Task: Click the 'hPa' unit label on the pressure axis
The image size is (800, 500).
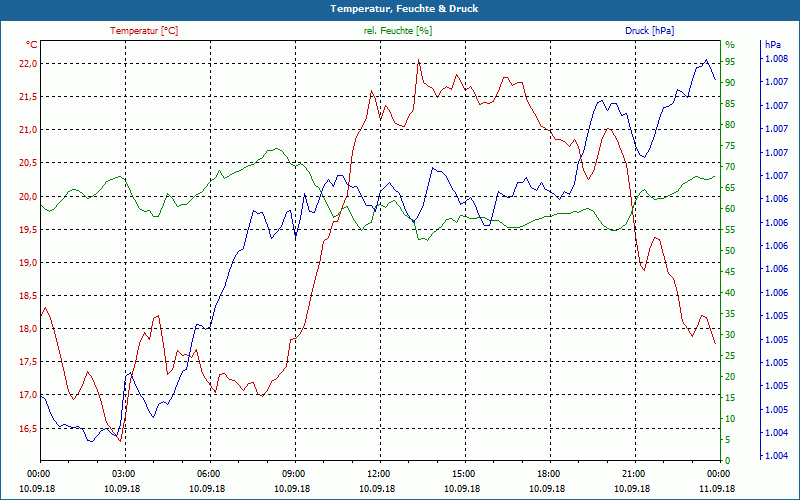Action: pyautogui.click(x=773, y=45)
